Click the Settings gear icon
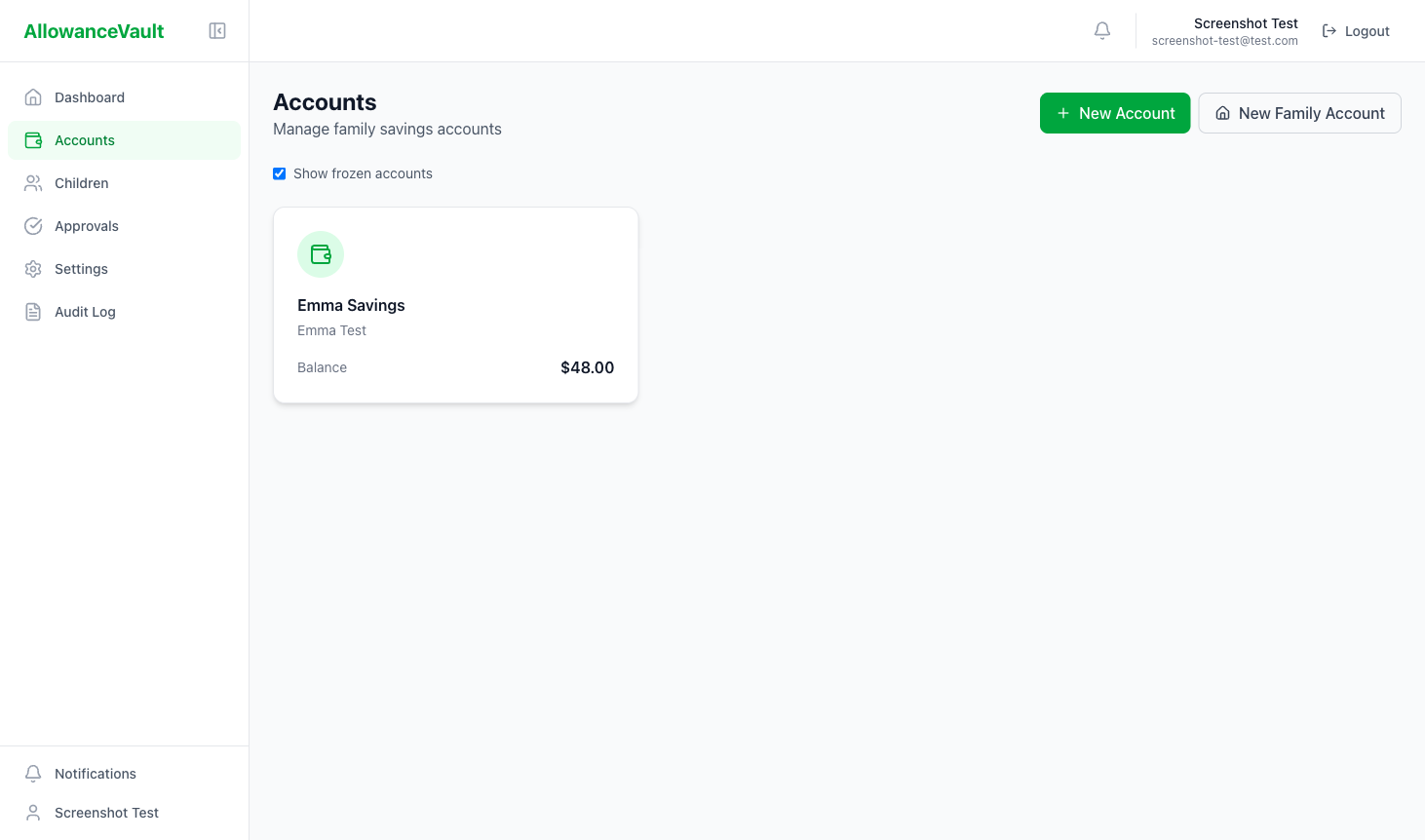 (33, 268)
